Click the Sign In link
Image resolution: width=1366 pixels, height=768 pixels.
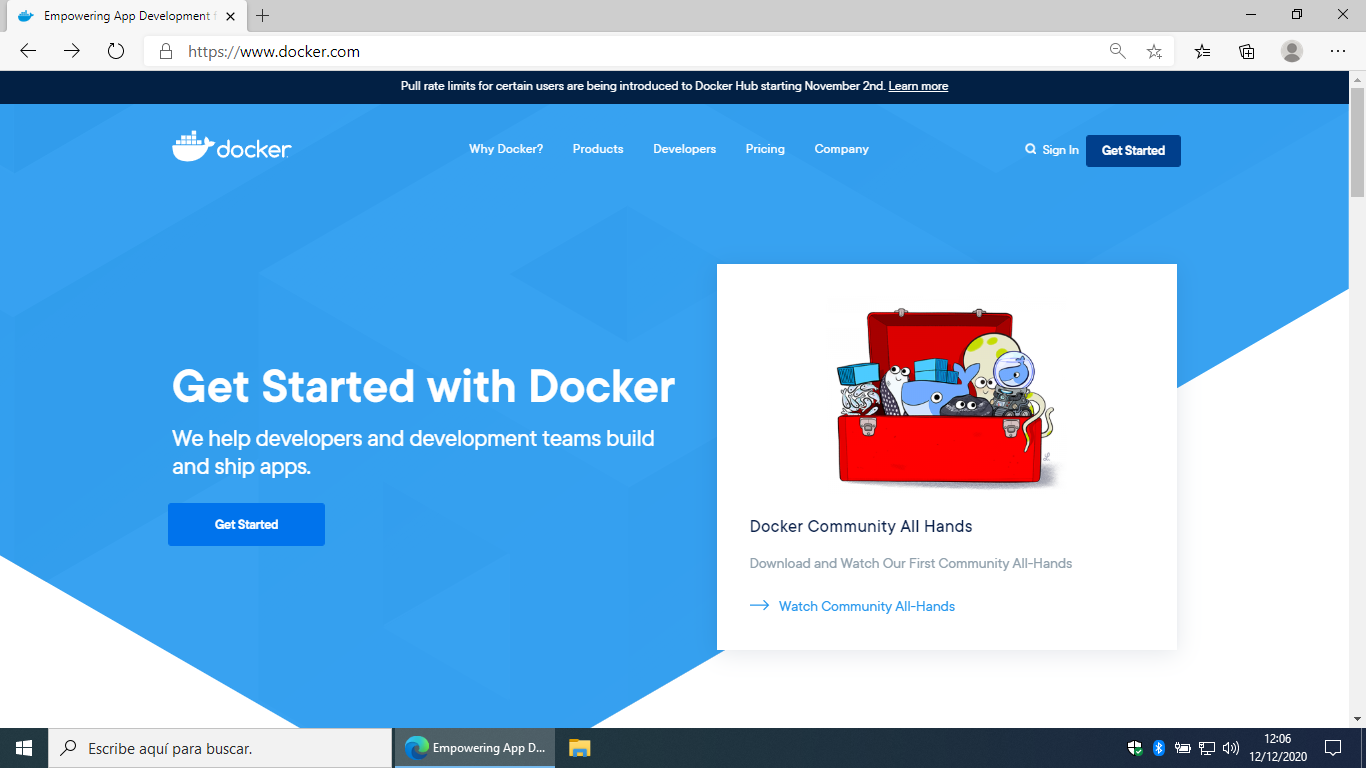(1060, 150)
